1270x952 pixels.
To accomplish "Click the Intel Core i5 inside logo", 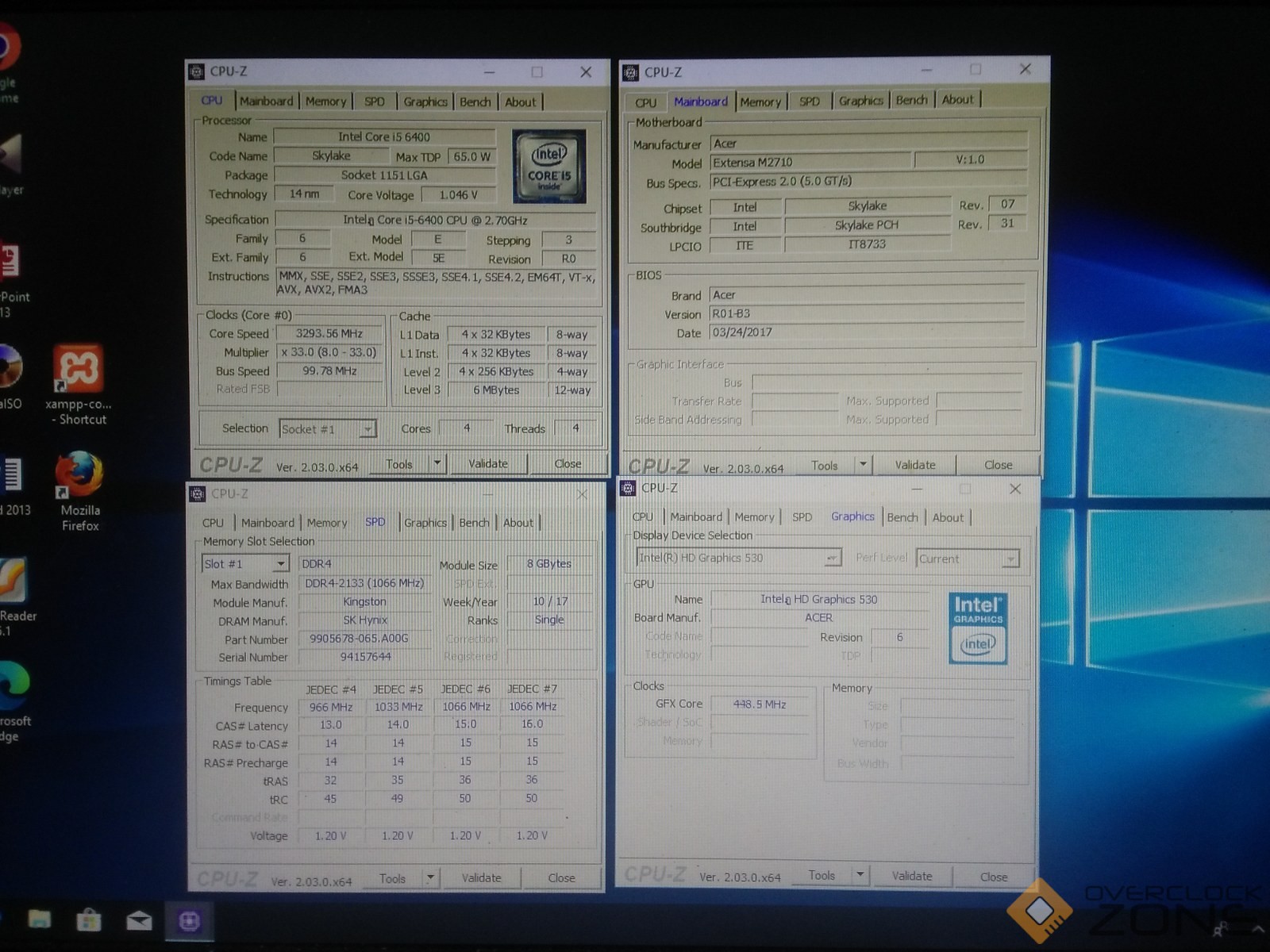I will [x=549, y=166].
